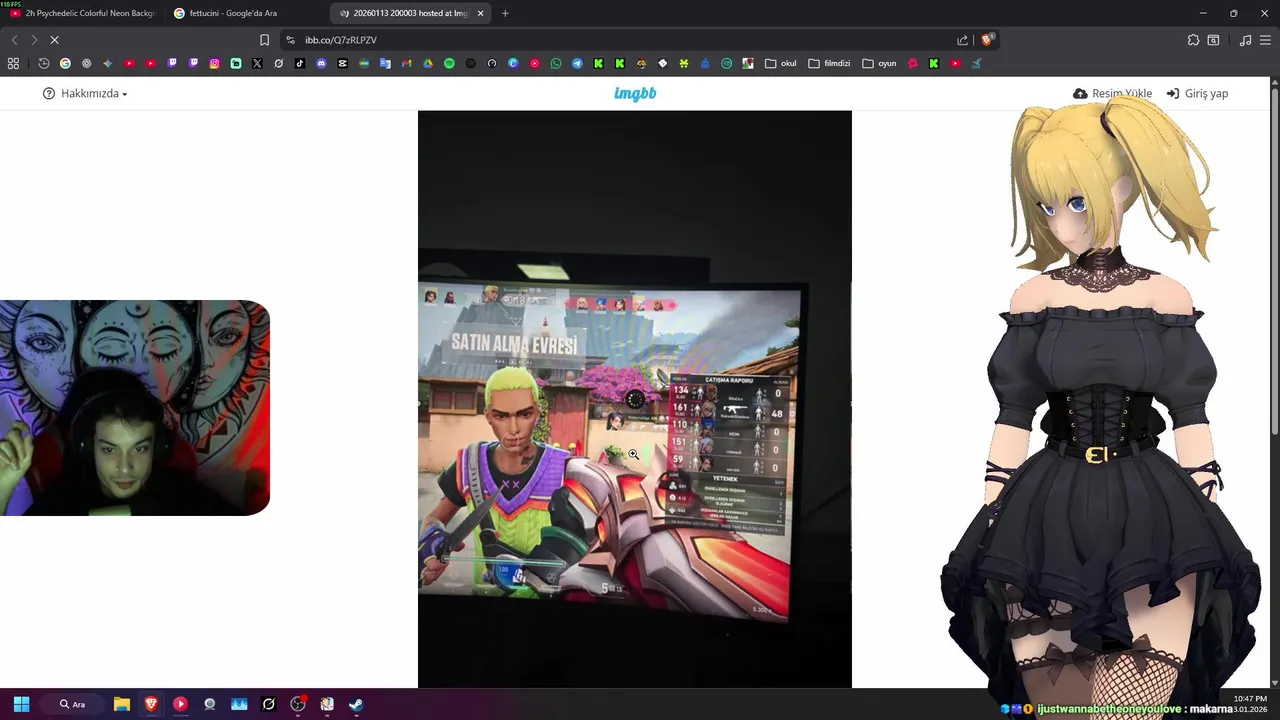This screenshot has width=1280, height=720.
Task: Expand the okul bookmarks folder
Action: coord(781,63)
